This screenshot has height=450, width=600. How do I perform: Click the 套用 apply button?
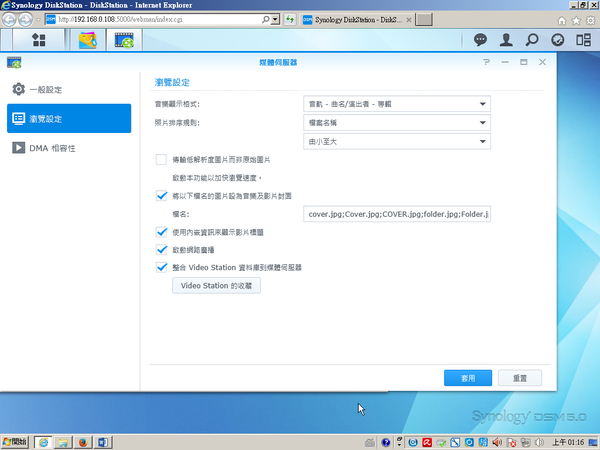[468, 378]
